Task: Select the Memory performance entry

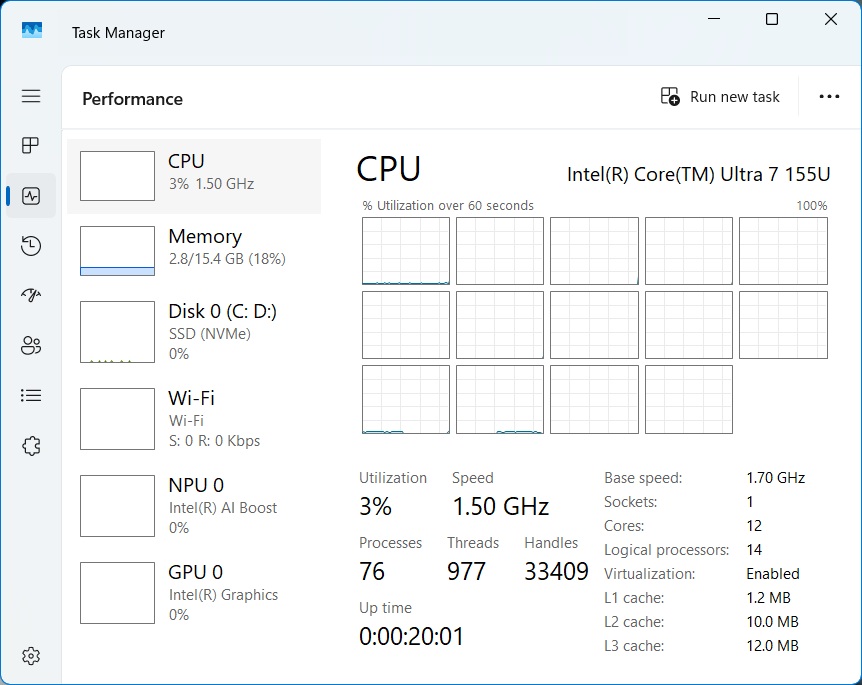Action: (194, 250)
